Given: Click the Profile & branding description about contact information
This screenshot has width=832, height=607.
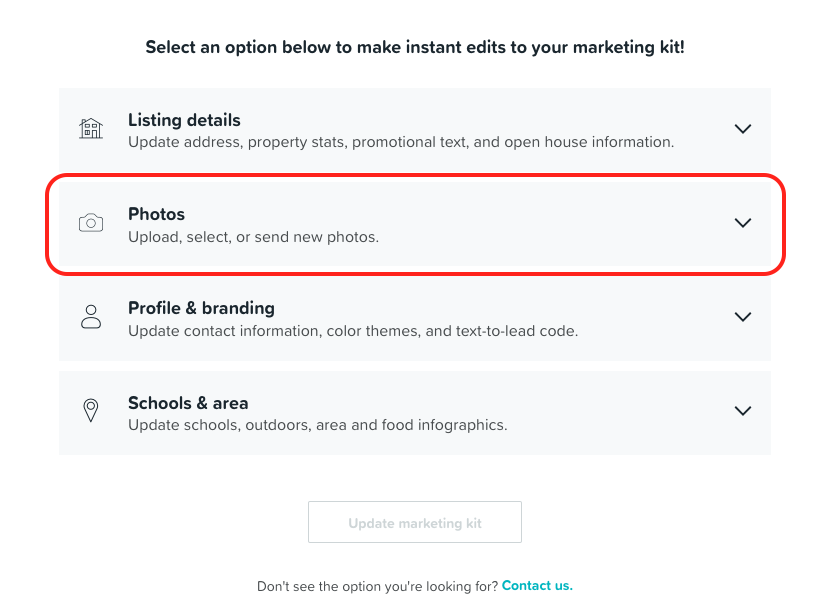Looking at the screenshot, I should point(353,331).
